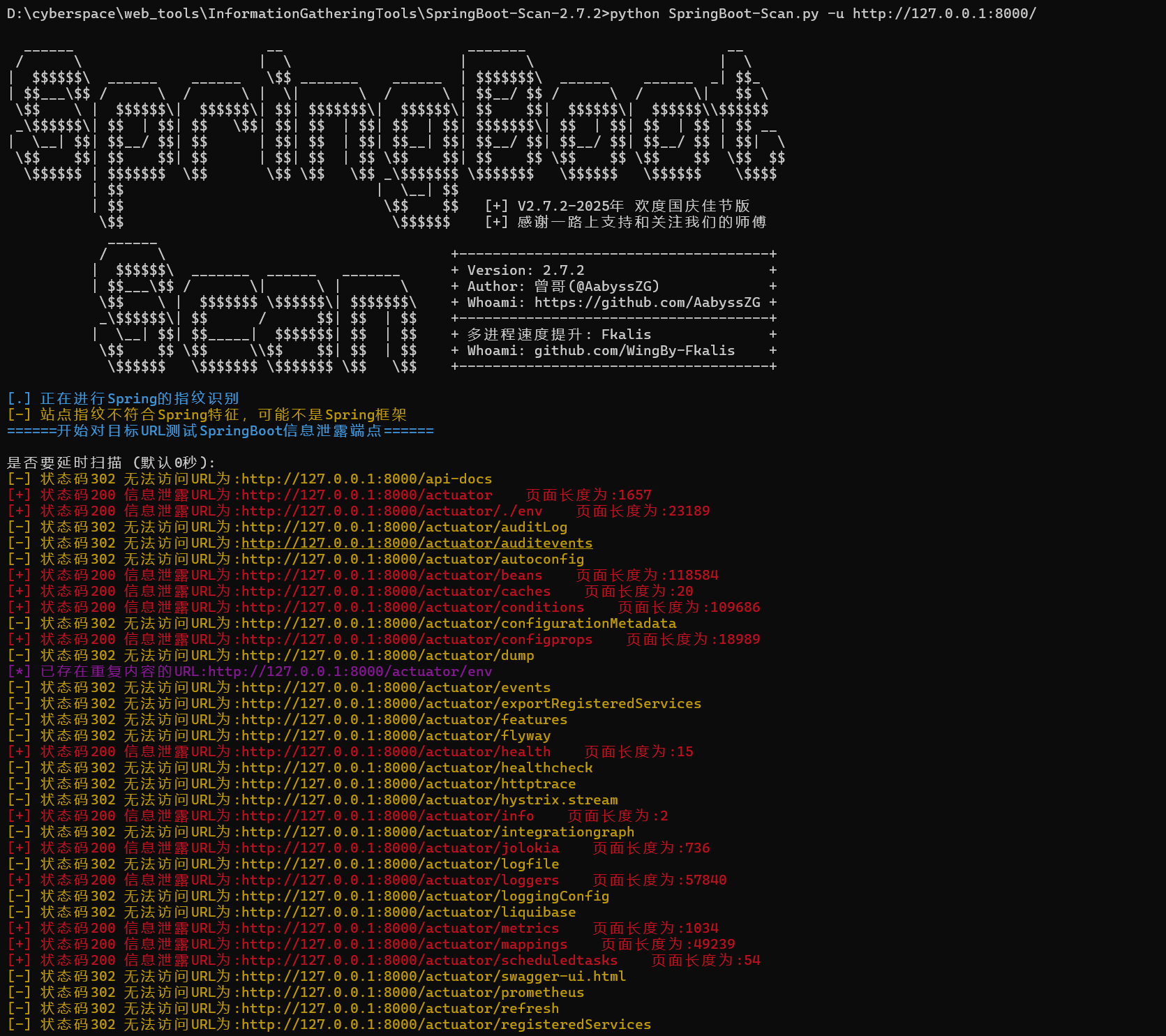This screenshot has height=1036, width=1166.
Task: Click the 'Version: 2.7.2' text in banner box
Action: pyautogui.click(x=525, y=270)
